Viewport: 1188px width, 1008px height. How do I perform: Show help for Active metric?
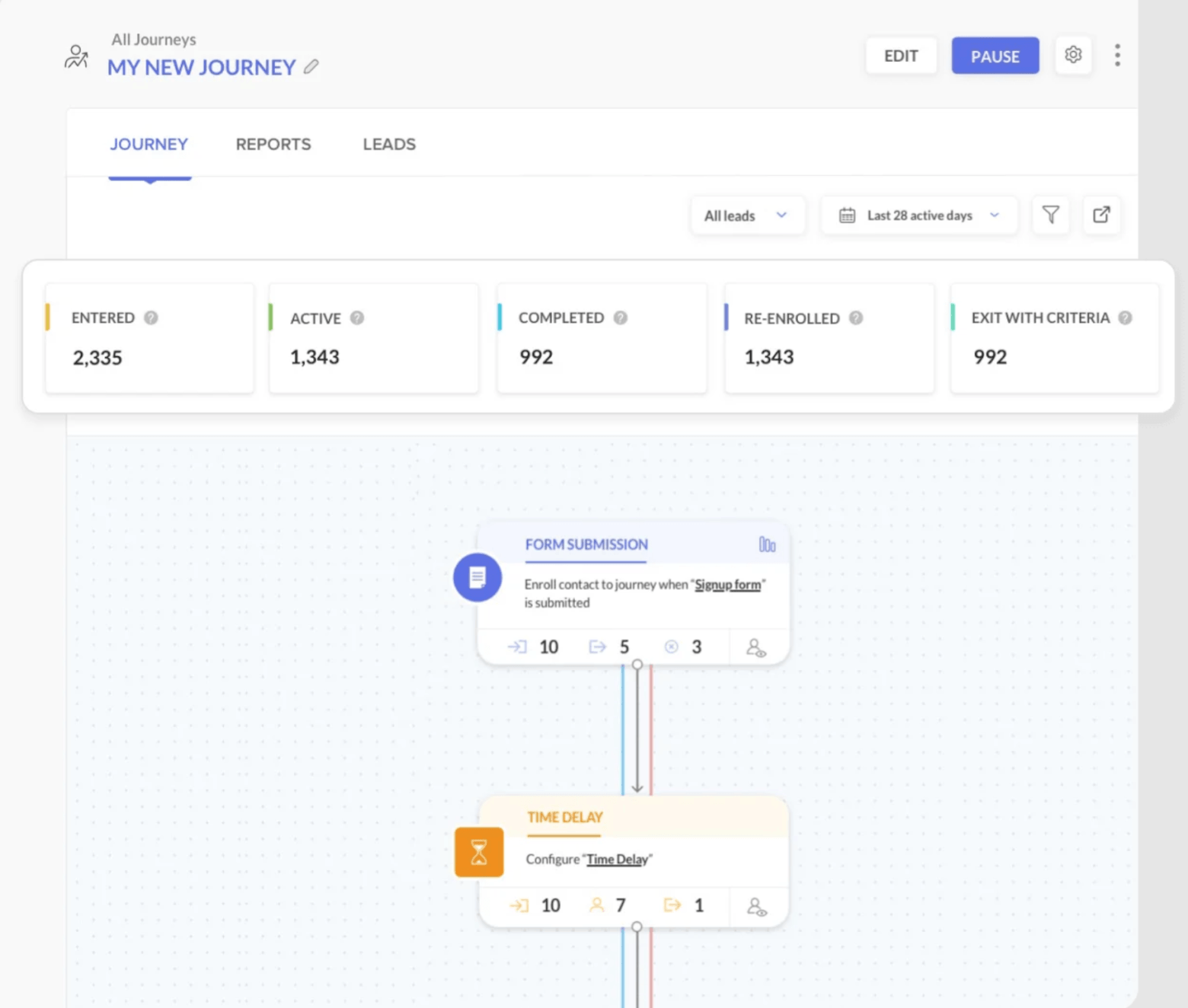[357, 317]
